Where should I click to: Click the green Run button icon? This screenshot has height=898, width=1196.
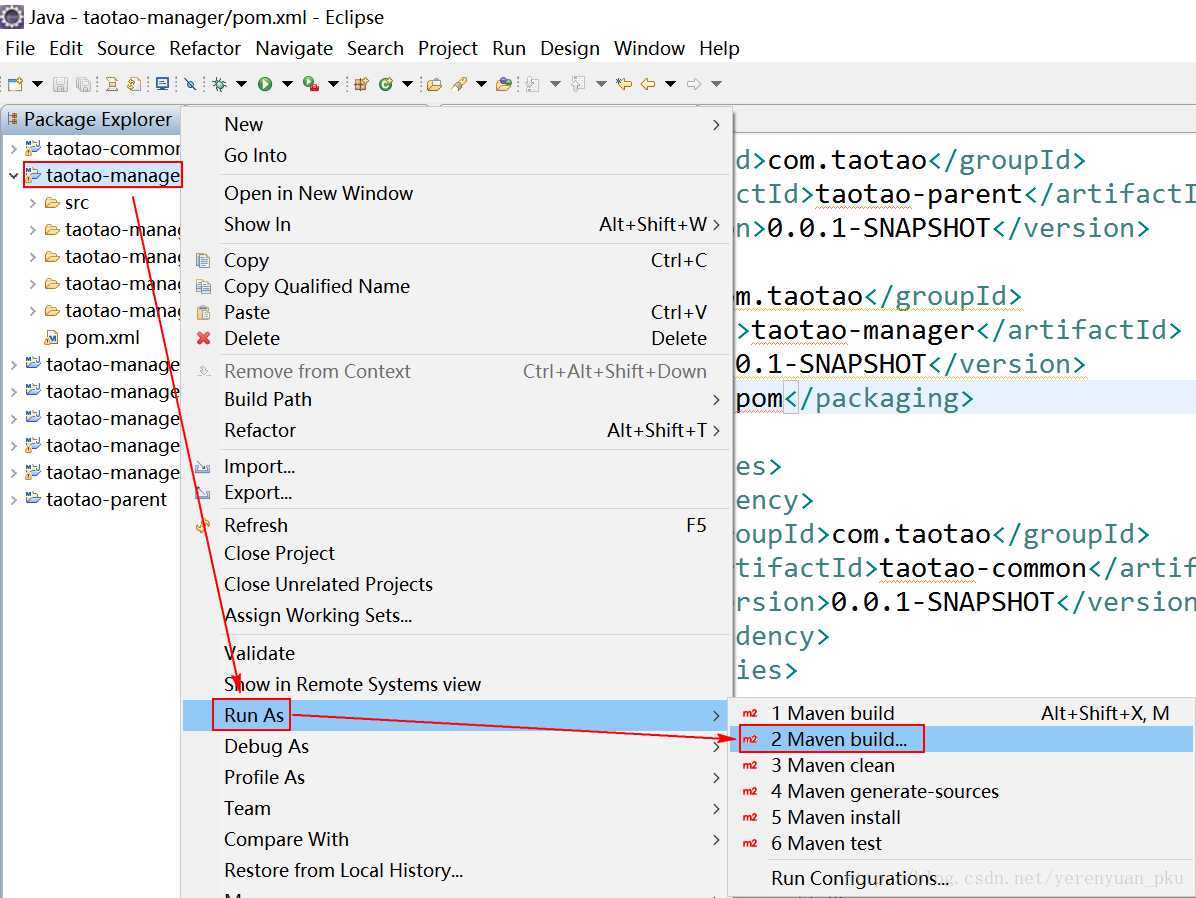[x=265, y=84]
